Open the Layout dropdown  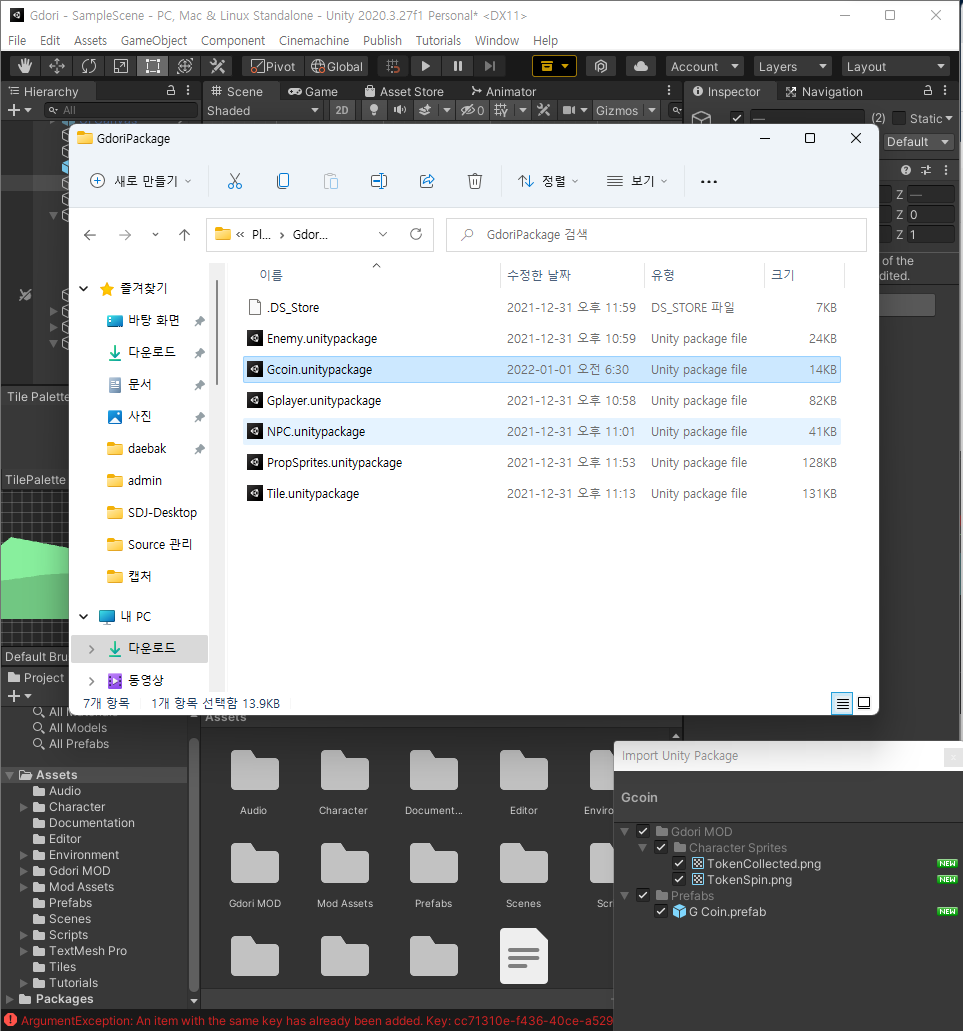[896, 66]
